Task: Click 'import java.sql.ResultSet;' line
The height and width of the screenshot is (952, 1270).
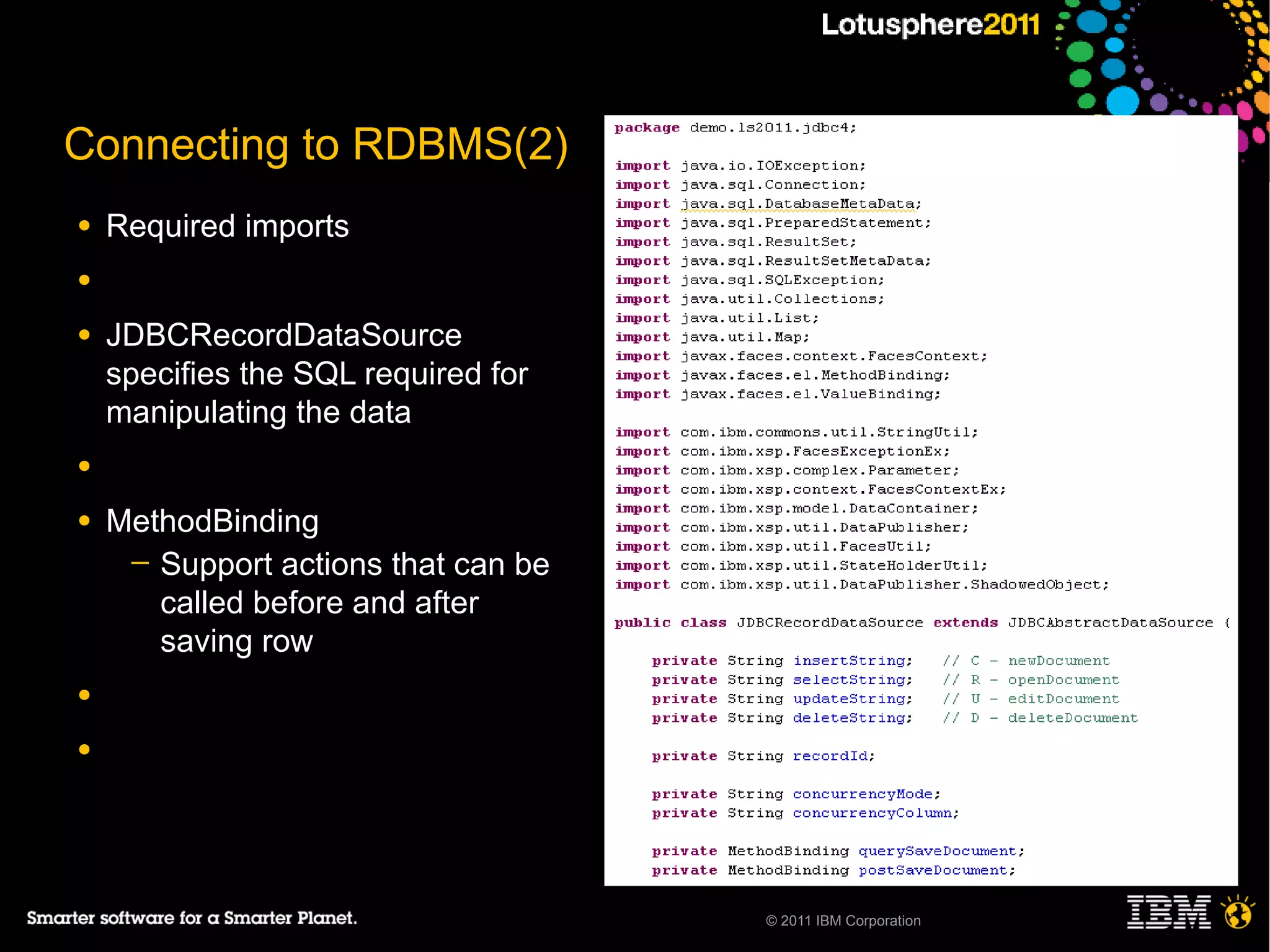Action: (x=735, y=242)
